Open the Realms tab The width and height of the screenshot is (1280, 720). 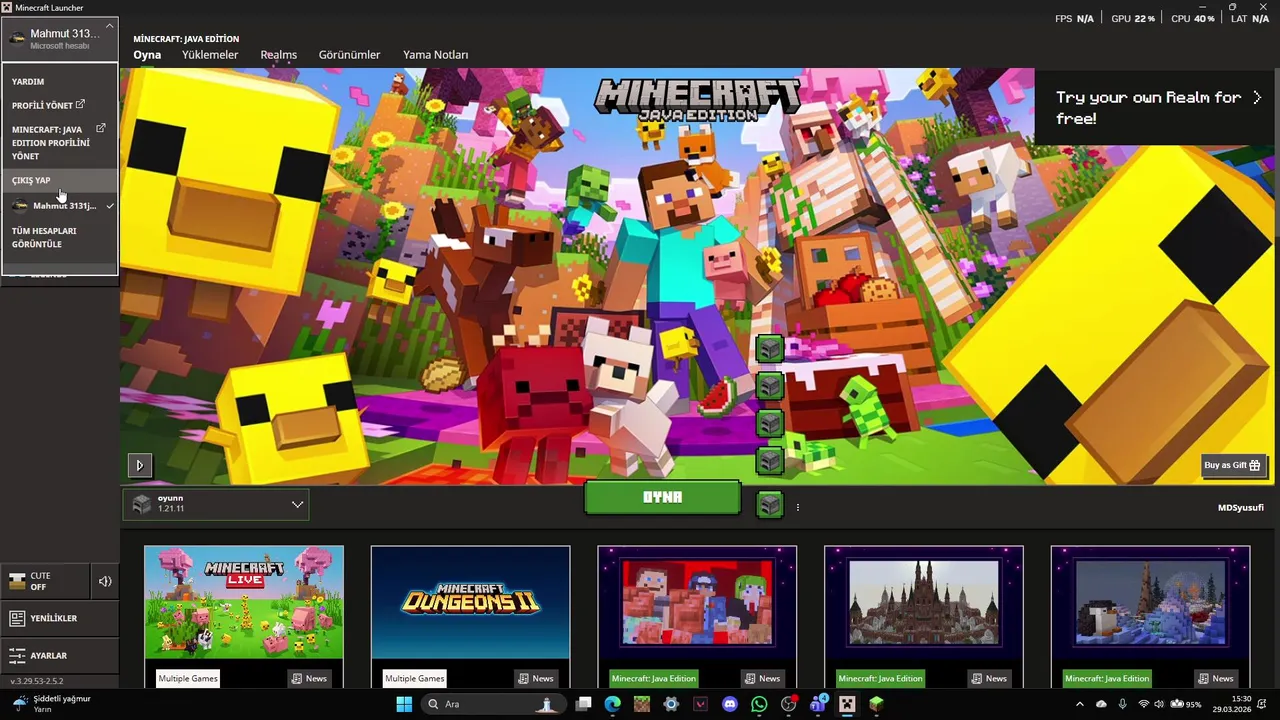coord(279,55)
